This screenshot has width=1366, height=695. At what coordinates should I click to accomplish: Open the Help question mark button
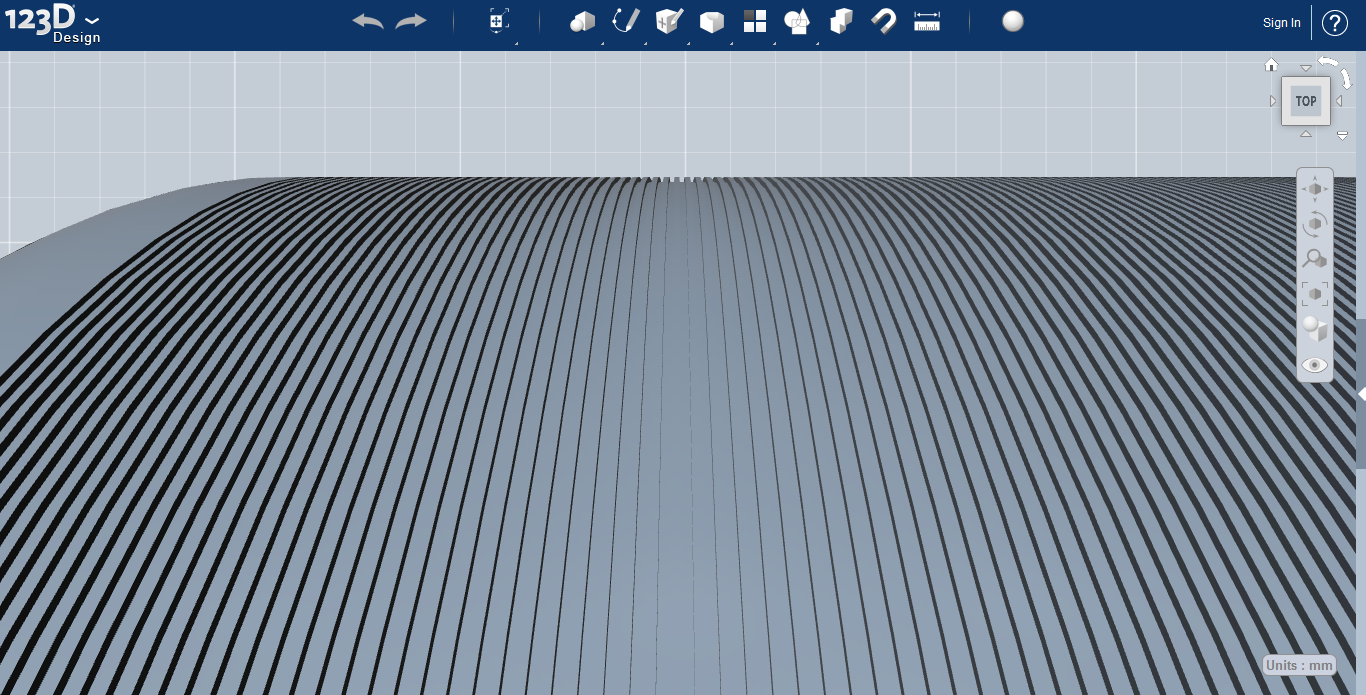point(1335,22)
